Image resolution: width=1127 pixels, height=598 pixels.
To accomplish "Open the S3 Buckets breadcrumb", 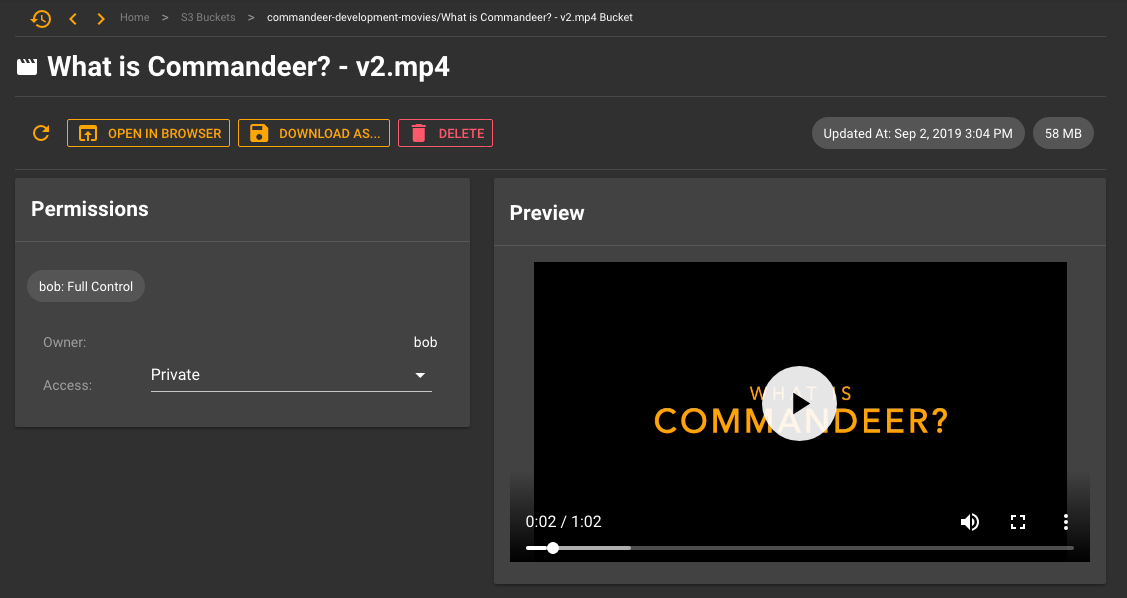I will tap(208, 17).
